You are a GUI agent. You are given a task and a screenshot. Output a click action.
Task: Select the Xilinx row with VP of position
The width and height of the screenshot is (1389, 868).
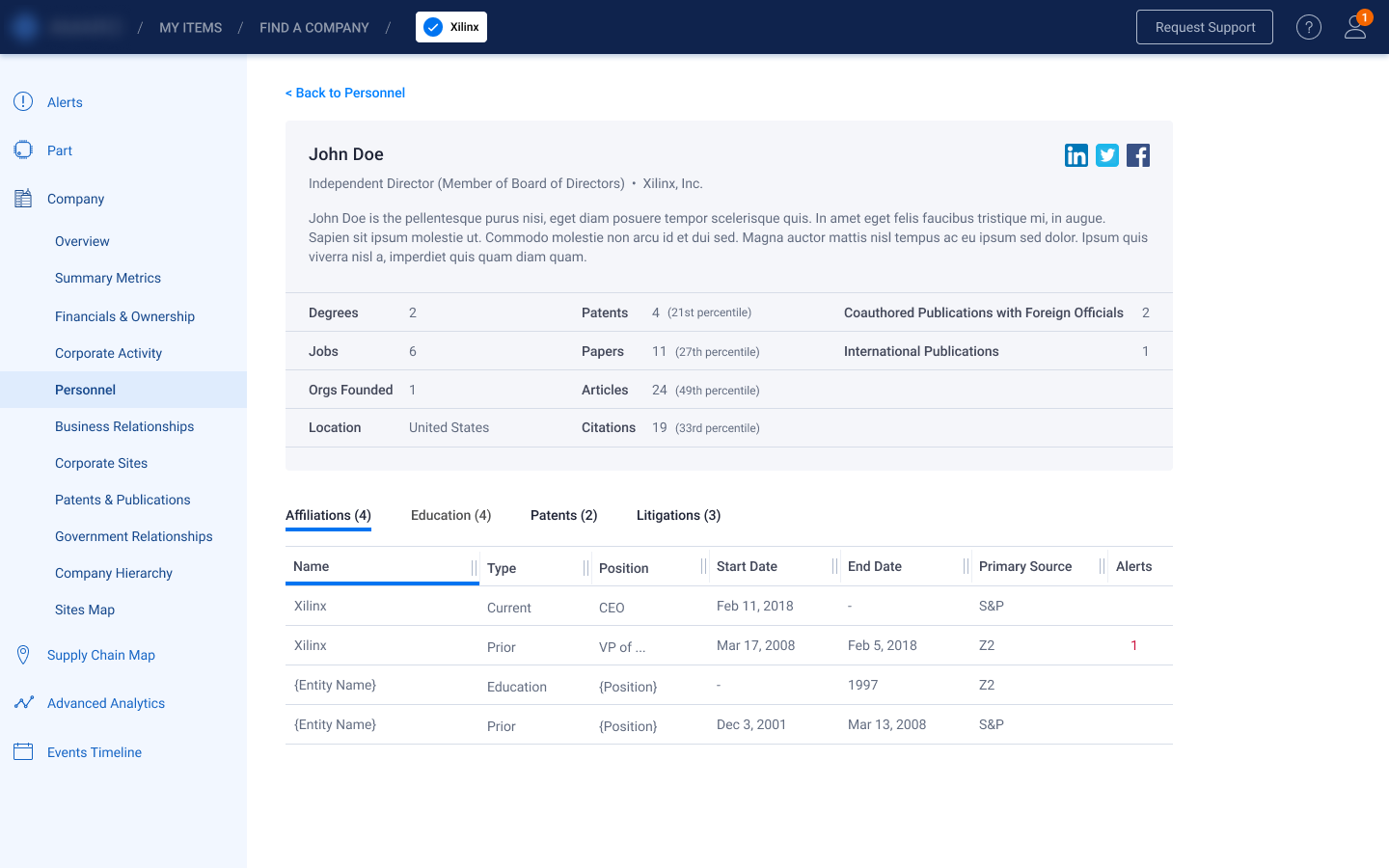click(729, 645)
